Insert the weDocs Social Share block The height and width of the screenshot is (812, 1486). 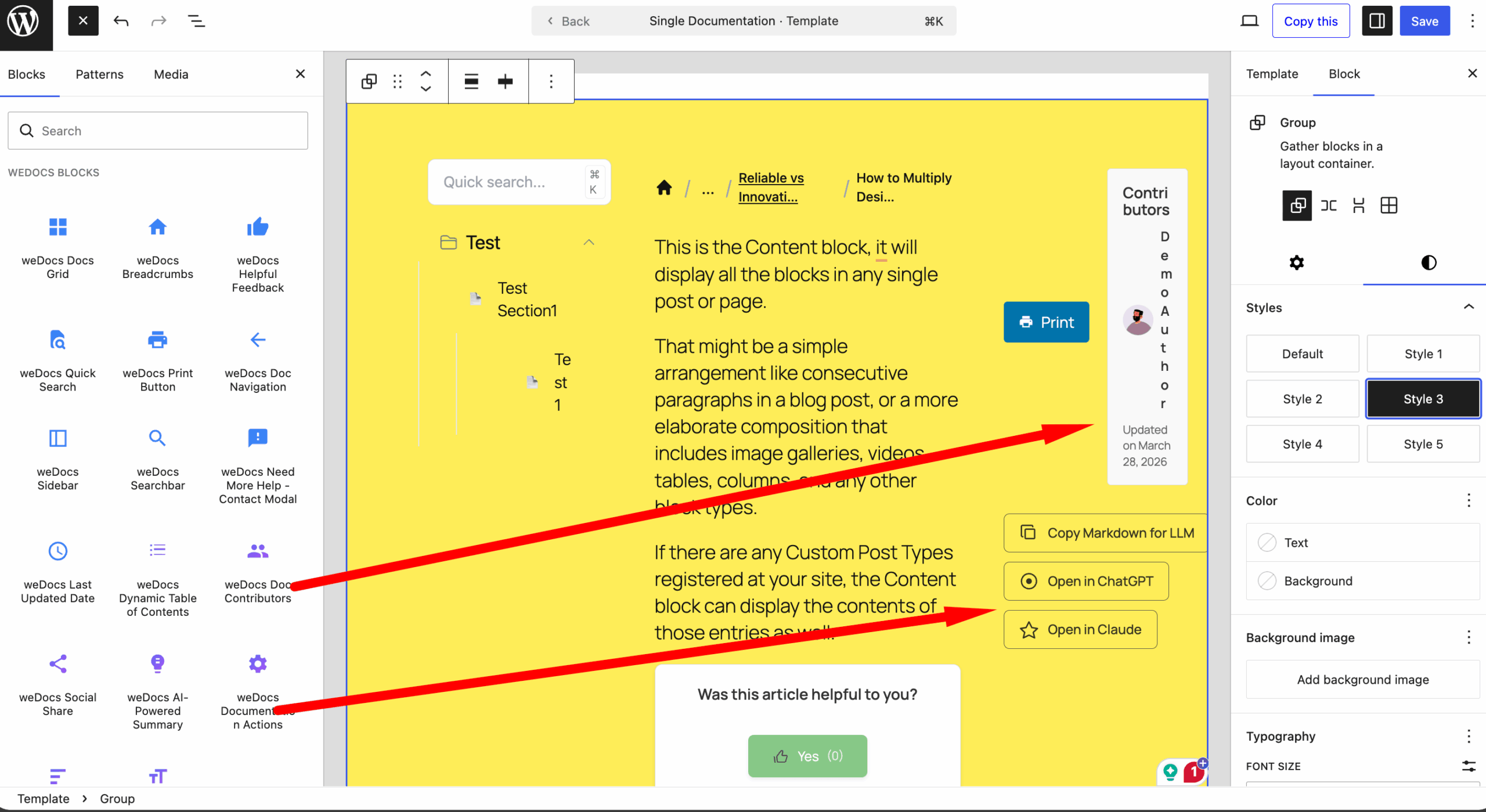tap(57, 685)
